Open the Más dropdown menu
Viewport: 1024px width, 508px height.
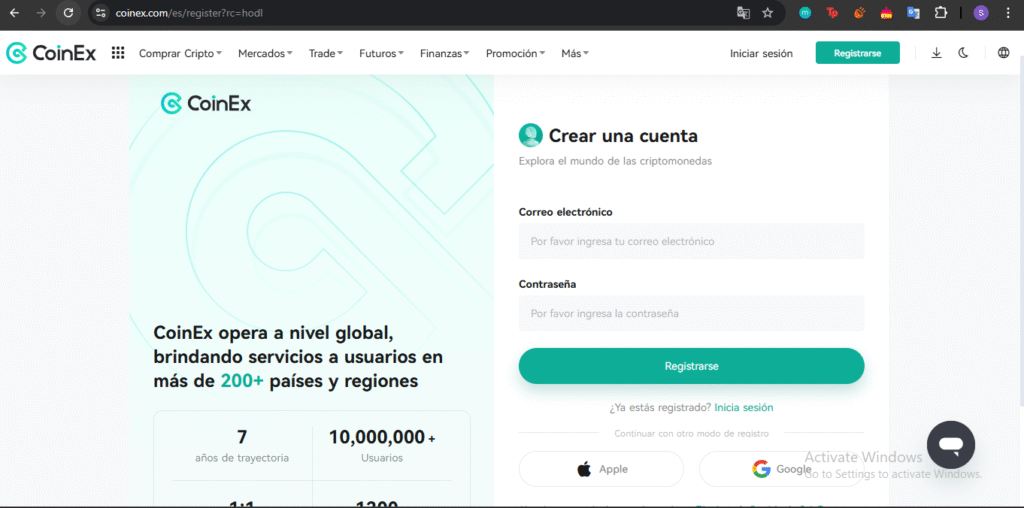[x=575, y=54]
